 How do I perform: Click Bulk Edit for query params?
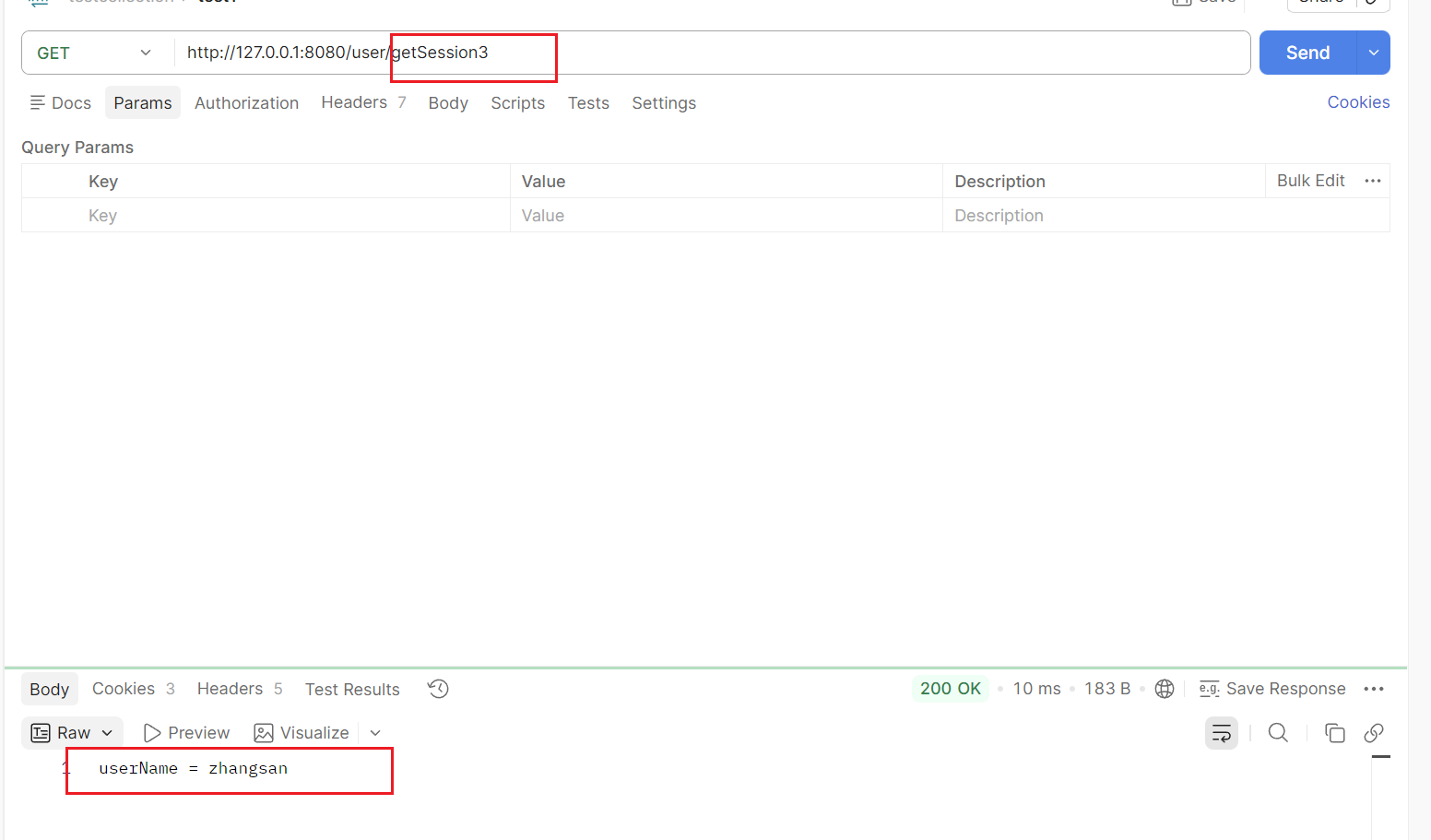1310,181
